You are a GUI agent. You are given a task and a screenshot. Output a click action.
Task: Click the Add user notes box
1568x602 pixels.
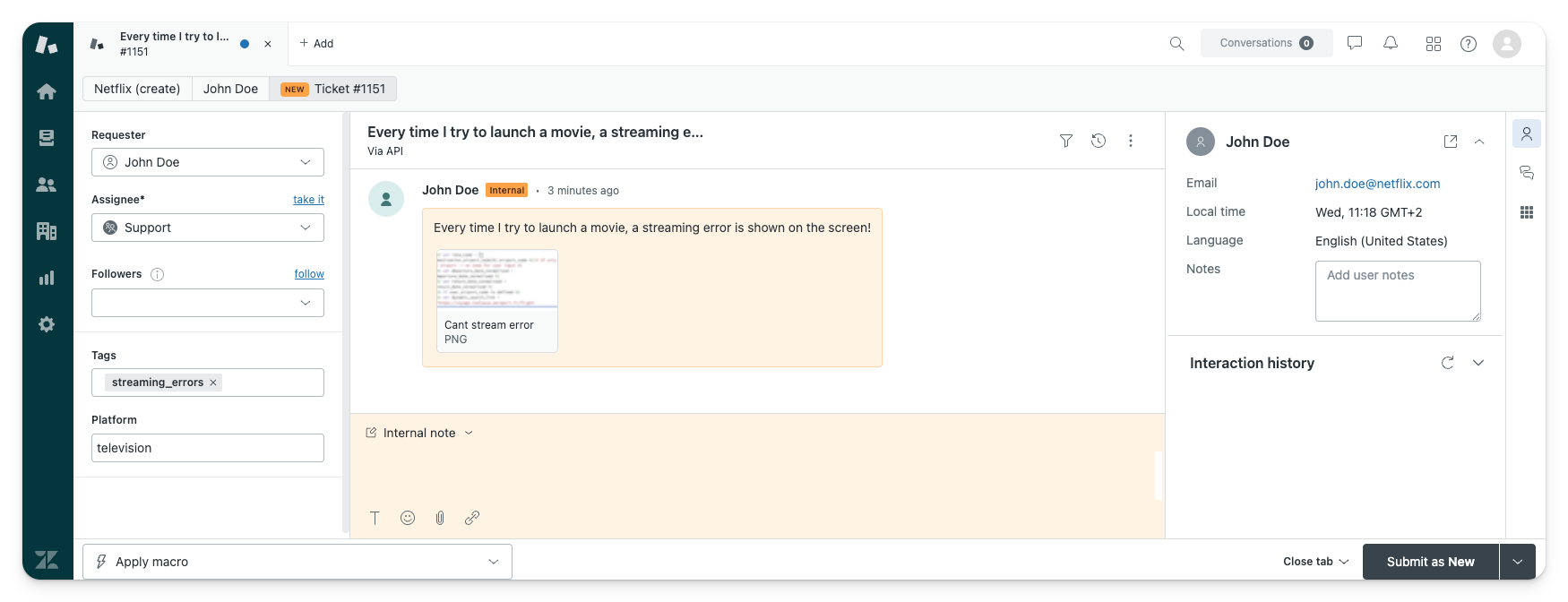pos(1398,291)
